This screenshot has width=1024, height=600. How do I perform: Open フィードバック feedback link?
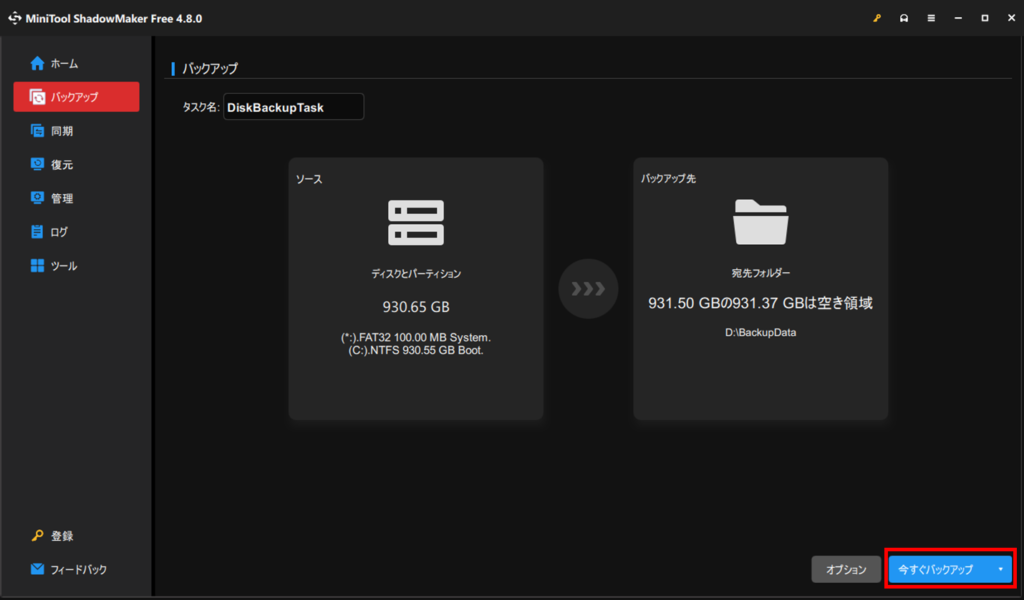tap(78, 570)
